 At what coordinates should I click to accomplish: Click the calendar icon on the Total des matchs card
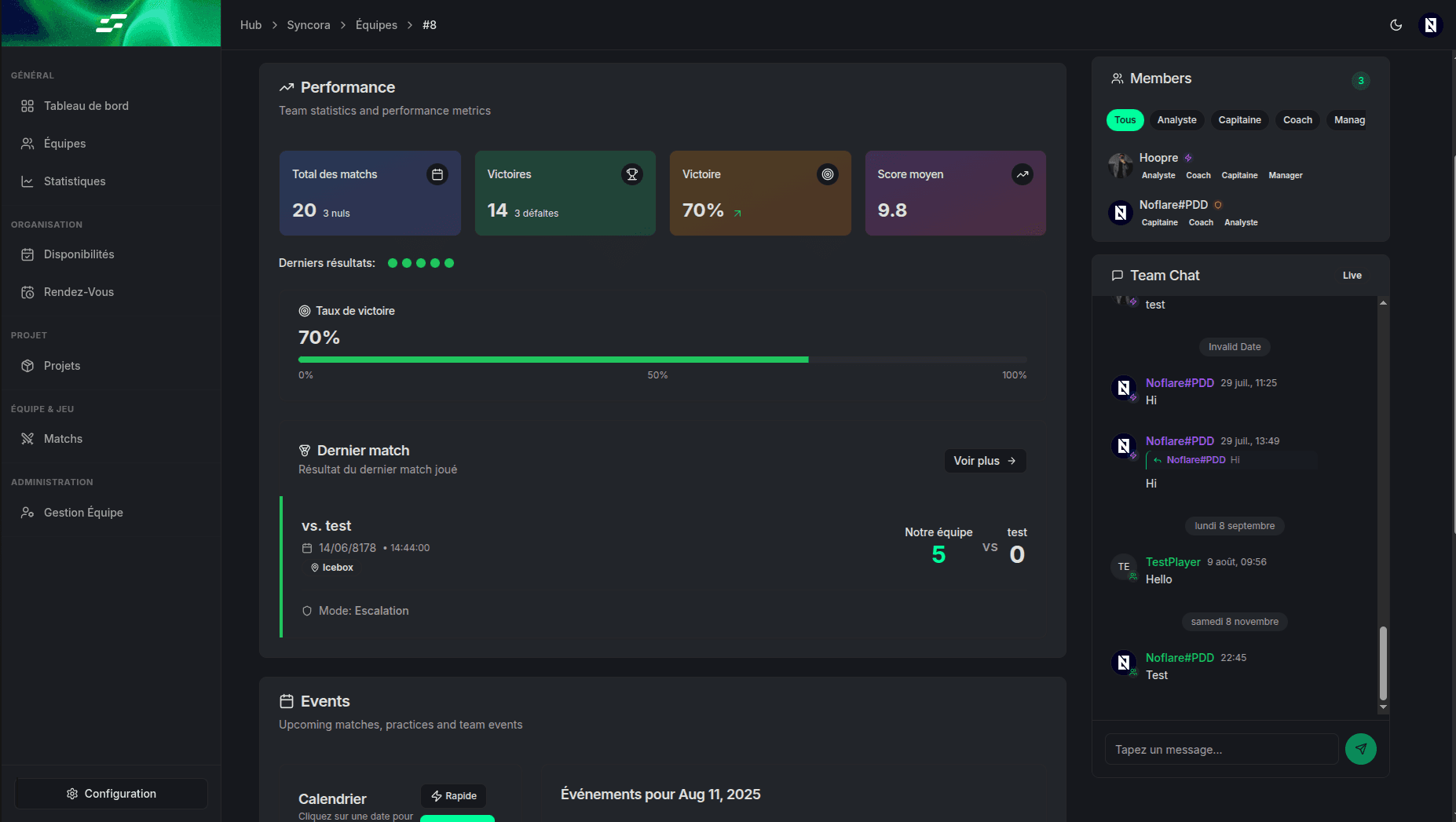click(437, 174)
